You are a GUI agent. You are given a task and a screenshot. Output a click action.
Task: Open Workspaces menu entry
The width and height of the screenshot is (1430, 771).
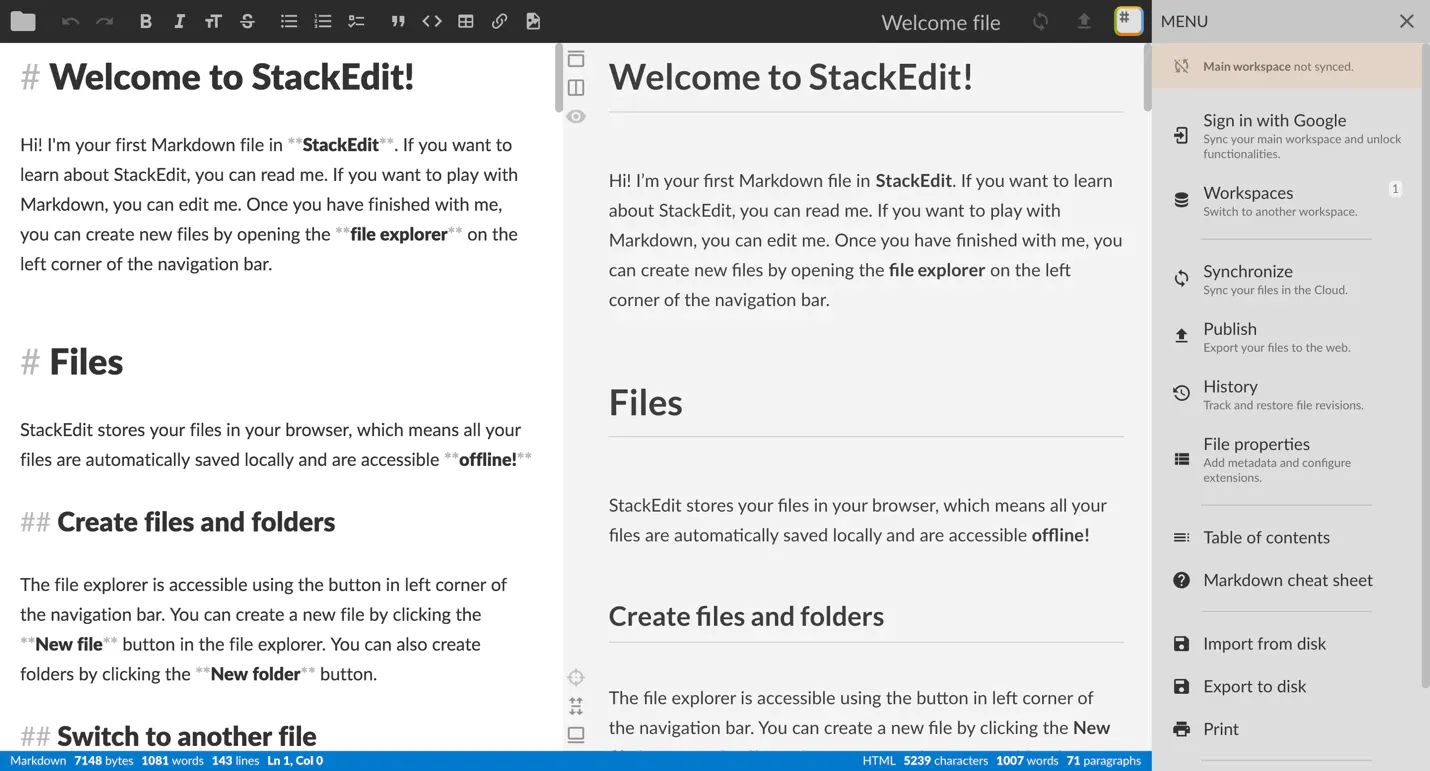click(1287, 200)
